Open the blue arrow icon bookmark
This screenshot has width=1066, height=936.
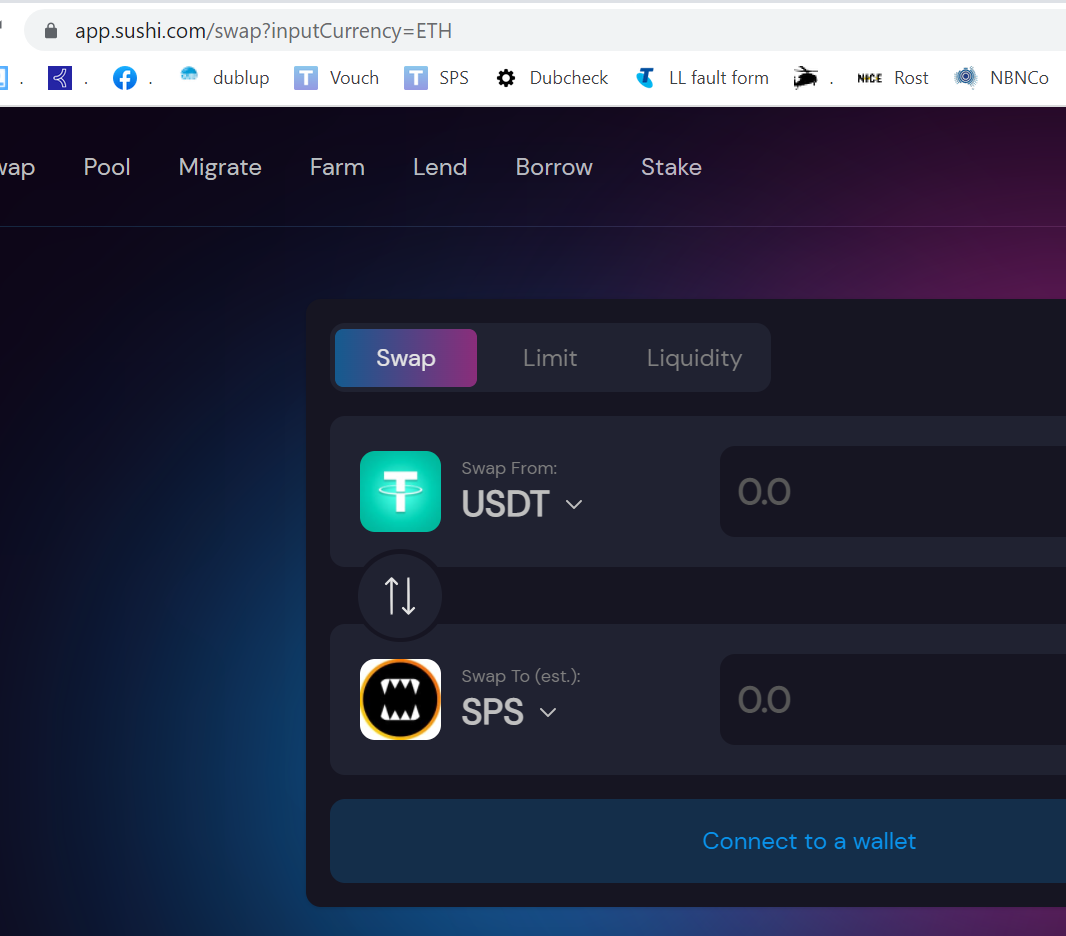[x=60, y=78]
